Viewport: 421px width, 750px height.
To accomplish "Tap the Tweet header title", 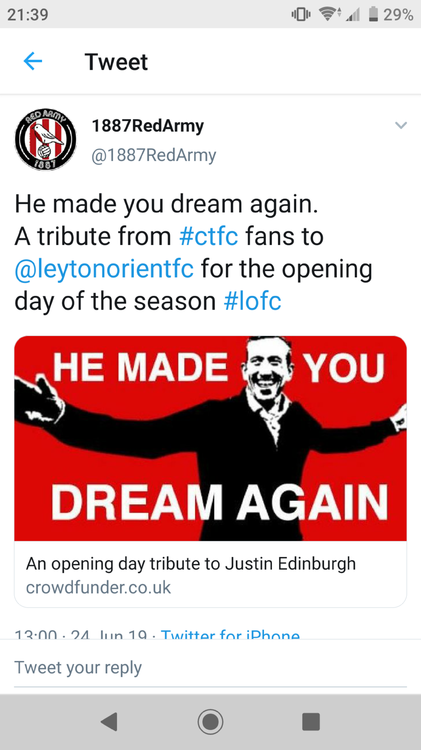I will (116, 62).
